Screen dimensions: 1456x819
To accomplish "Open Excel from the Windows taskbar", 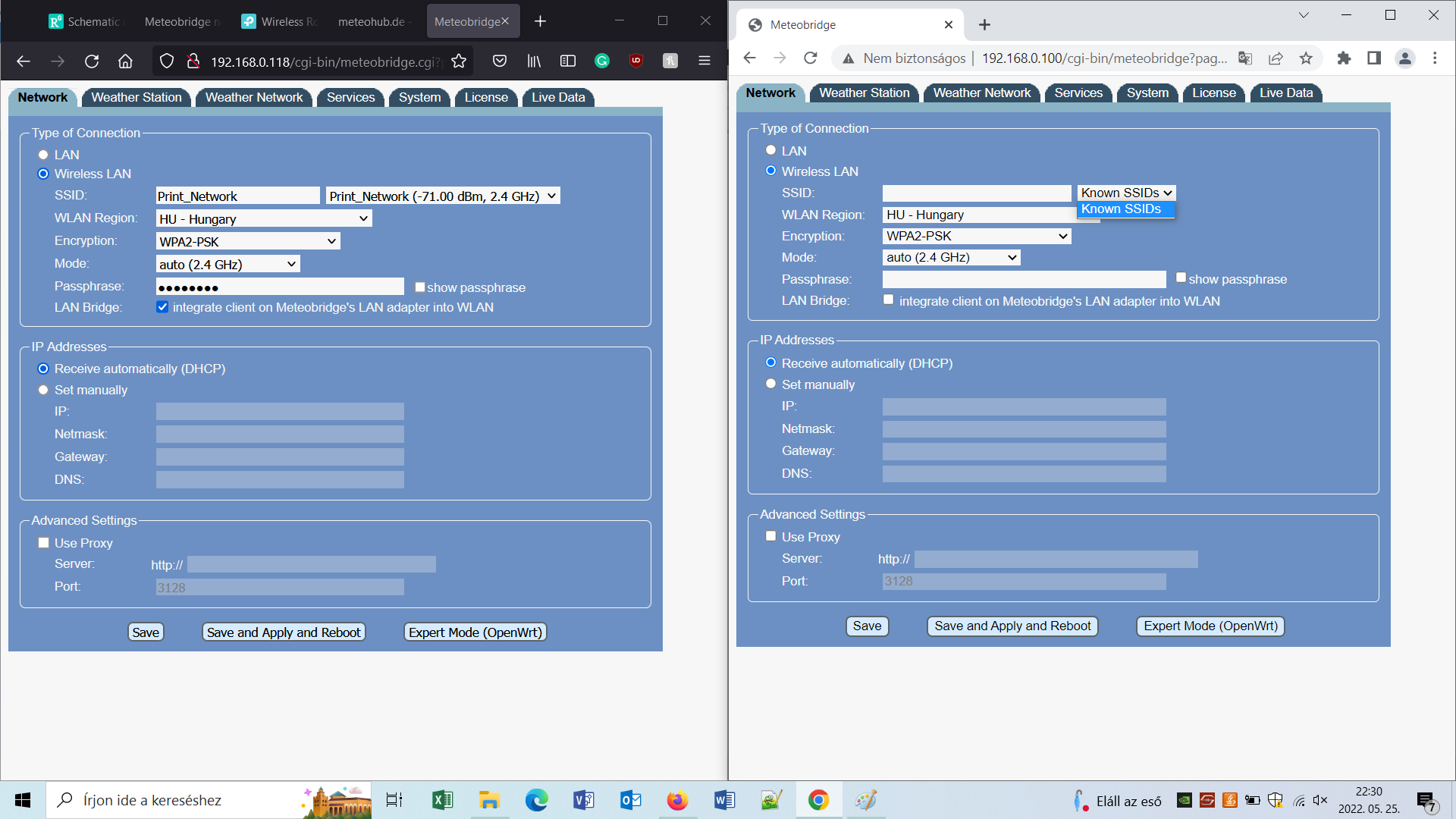I will (442, 800).
